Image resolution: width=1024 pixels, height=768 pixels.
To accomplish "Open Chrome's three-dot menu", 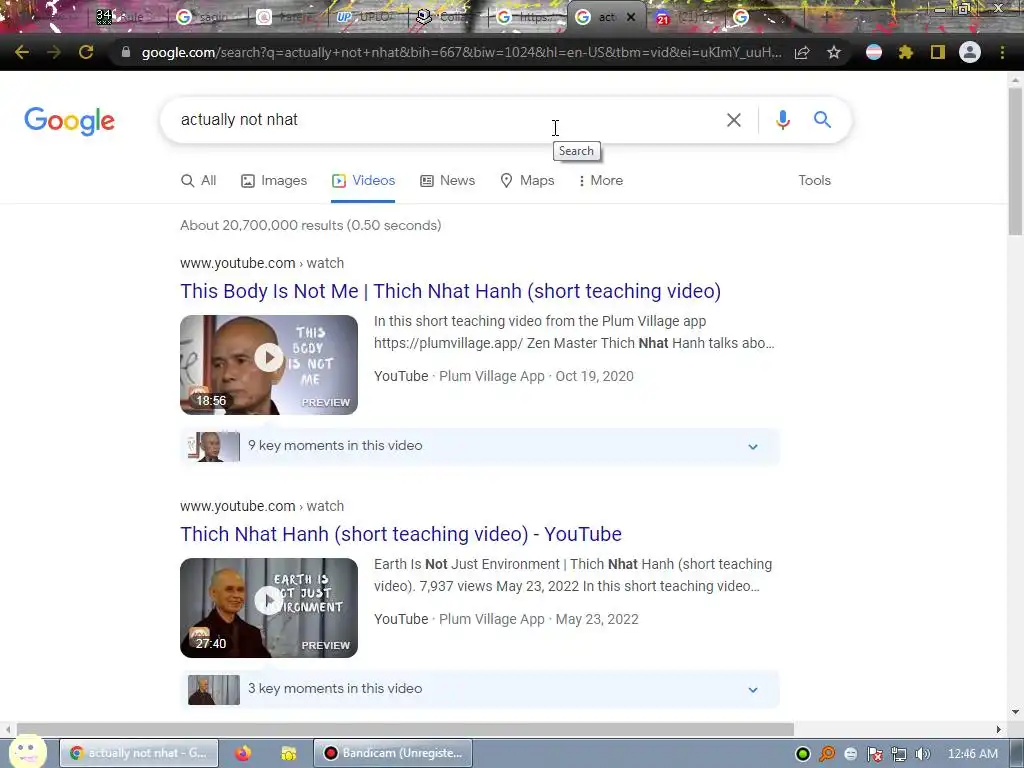I will (1002, 52).
